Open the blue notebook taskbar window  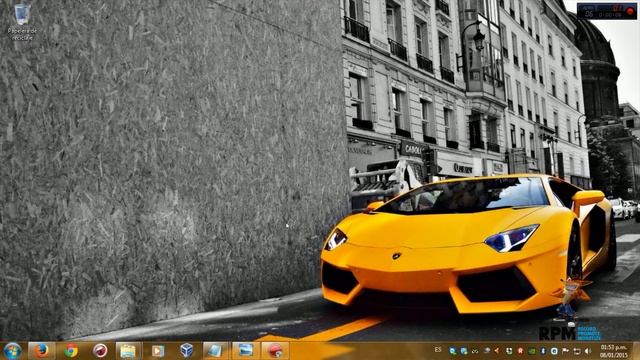(x=216, y=351)
